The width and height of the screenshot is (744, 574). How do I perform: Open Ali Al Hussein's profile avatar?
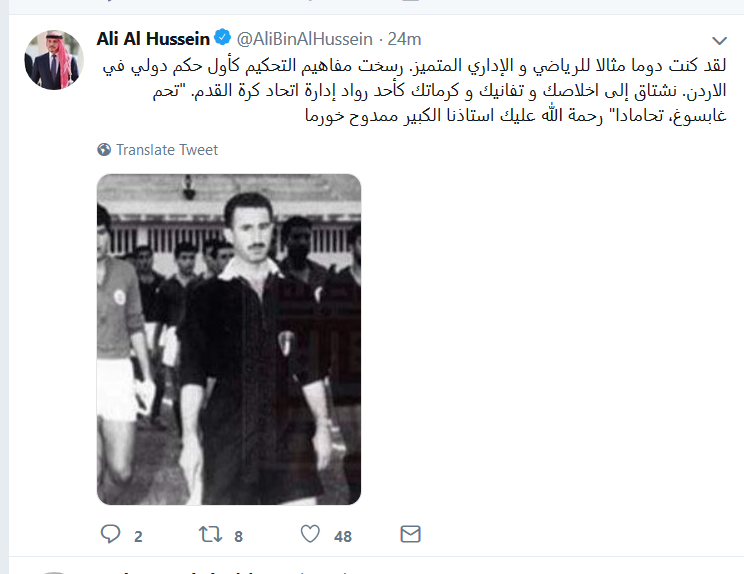54,60
